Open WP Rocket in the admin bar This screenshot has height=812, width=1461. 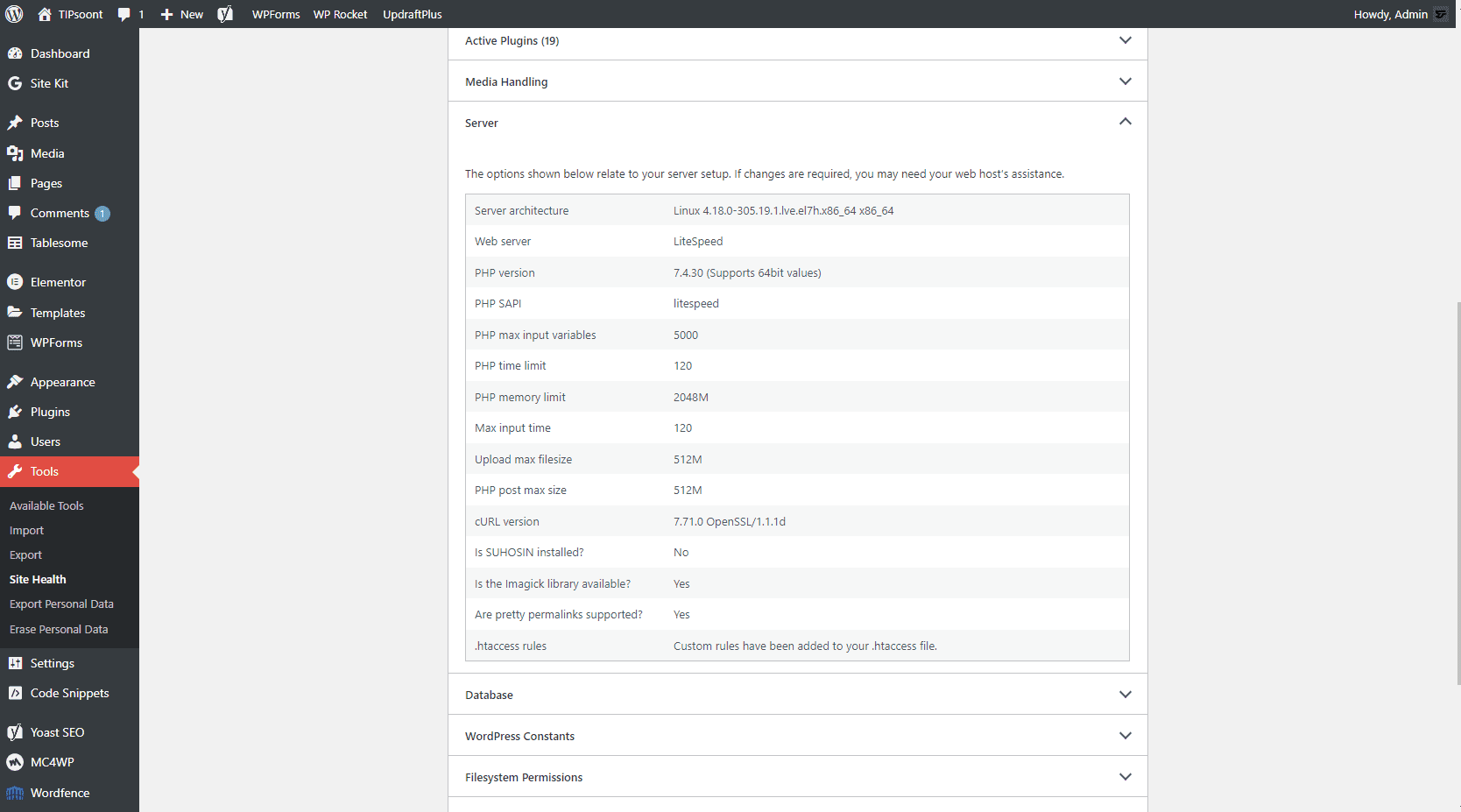(341, 14)
